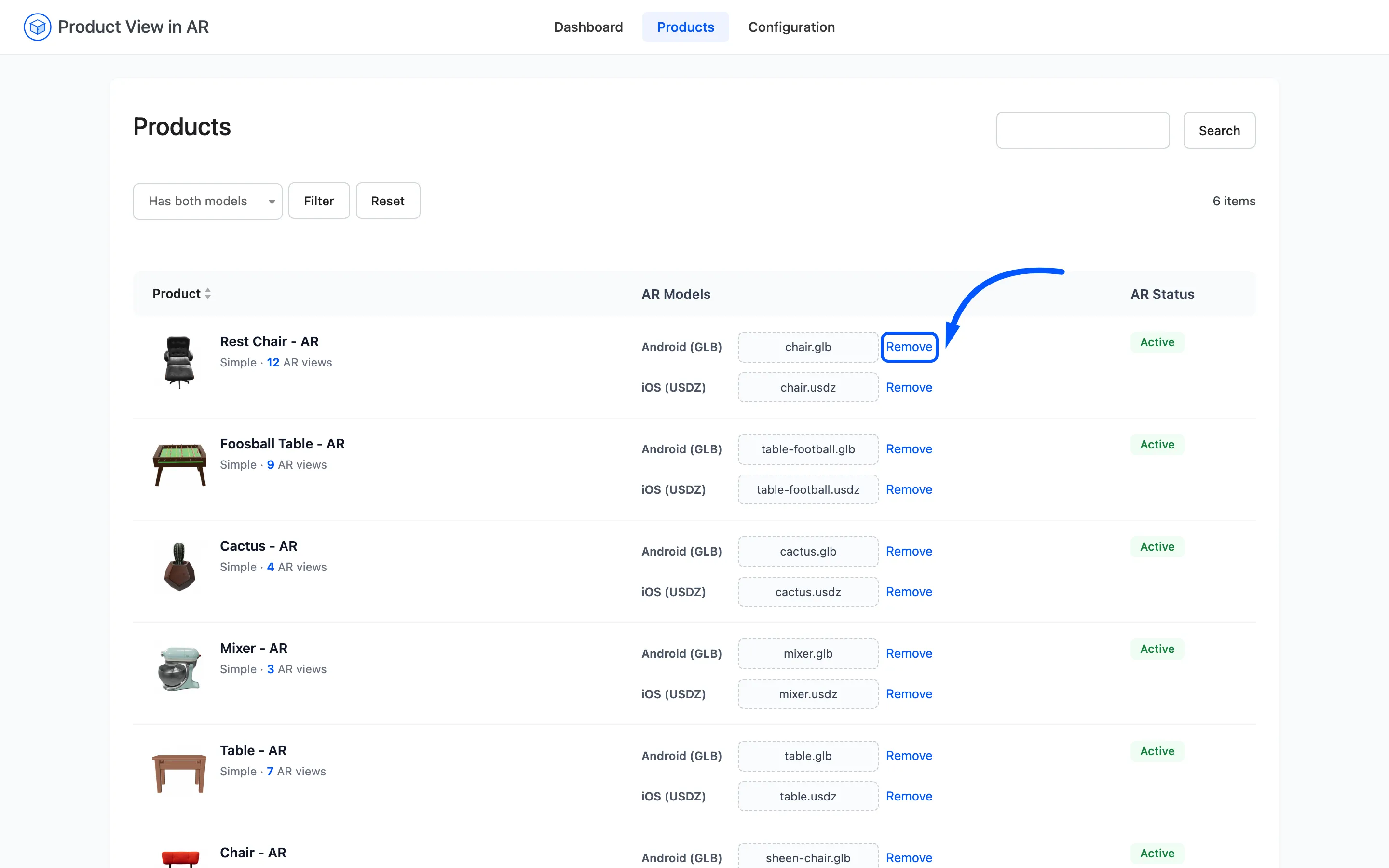Remove cactus.usdz iOS model
Image resolution: width=1389 pixels, height=868 pixels.
pos(909,592)
